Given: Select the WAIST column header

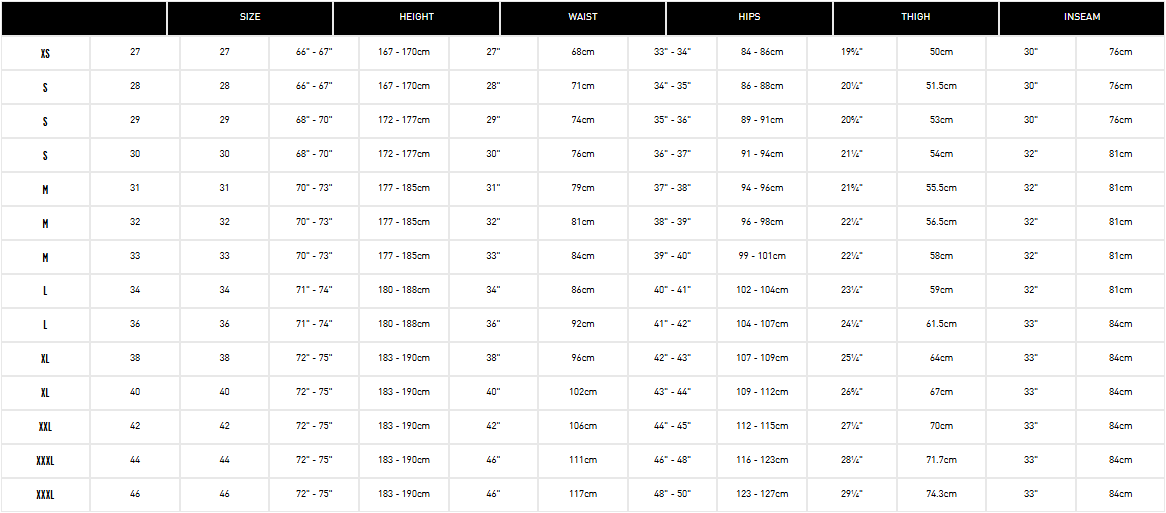Looking at the screenshot, I should (x=583, y=18).
